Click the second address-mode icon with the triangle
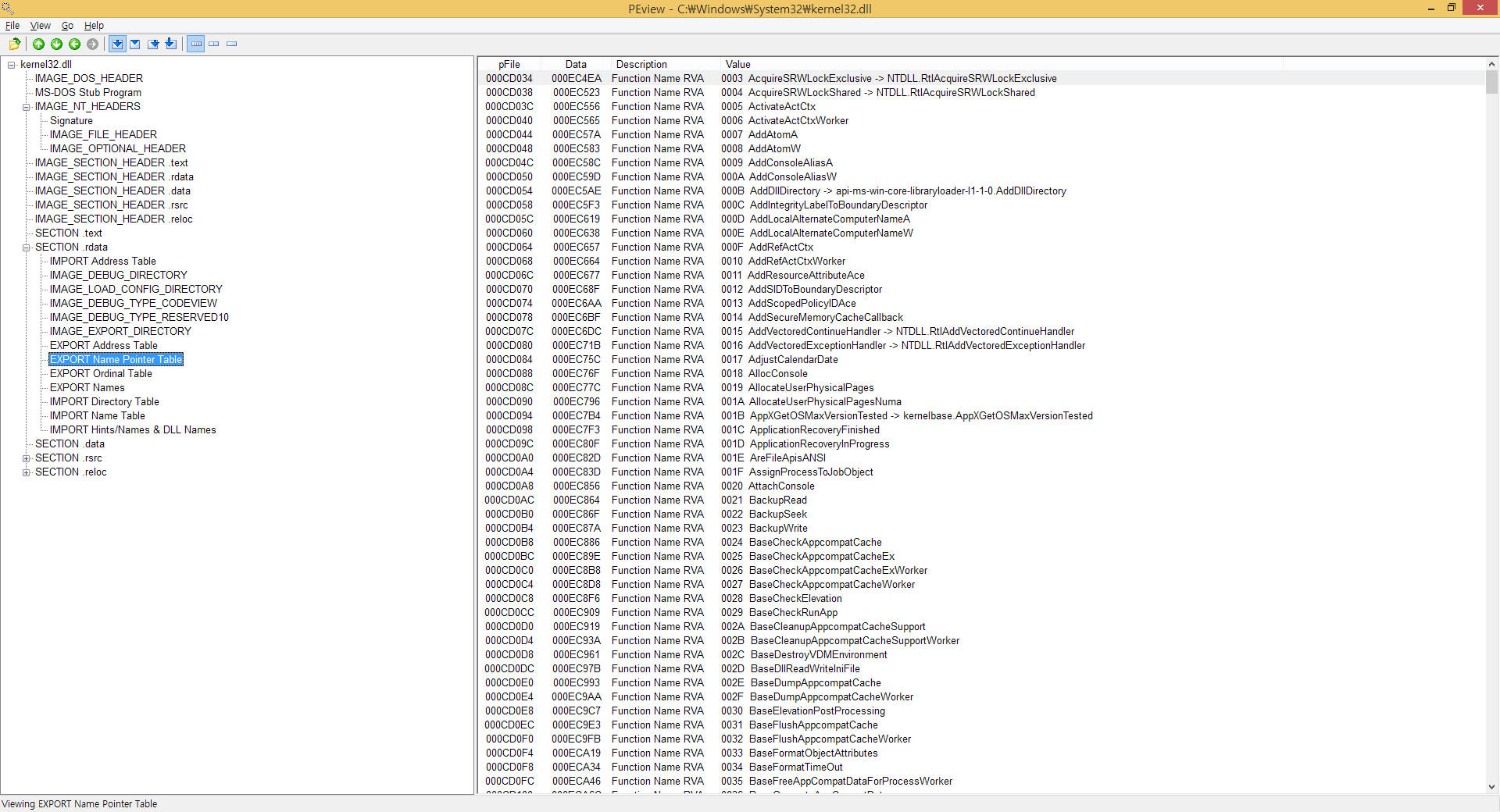The height and width of the screenshot is (812, 1500). (135, 44)
